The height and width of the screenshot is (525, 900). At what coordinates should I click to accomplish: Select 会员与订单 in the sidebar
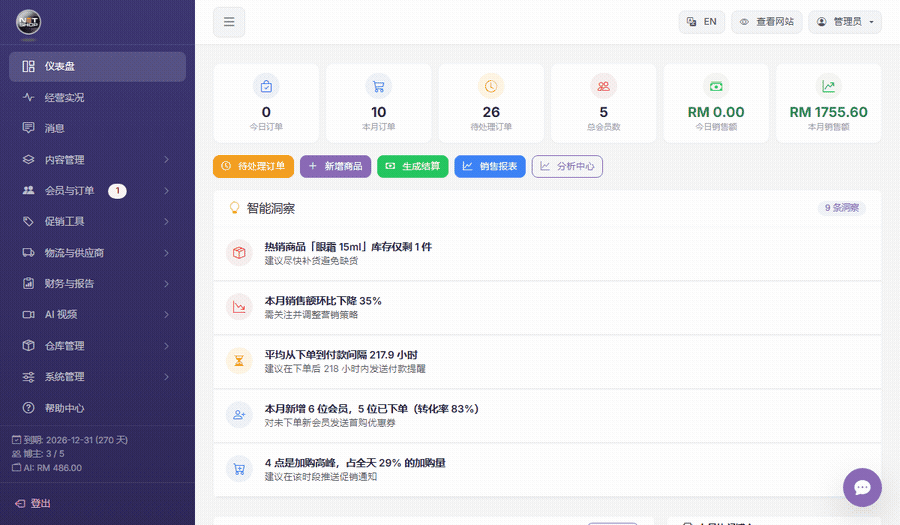pos(98,190)
